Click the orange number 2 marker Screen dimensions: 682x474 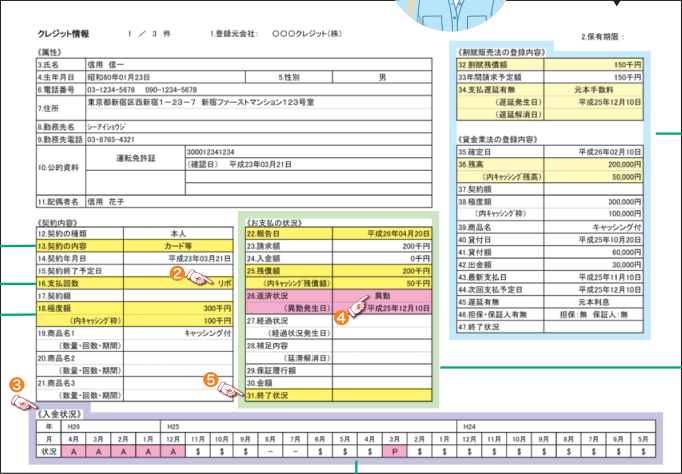point(175,271)
